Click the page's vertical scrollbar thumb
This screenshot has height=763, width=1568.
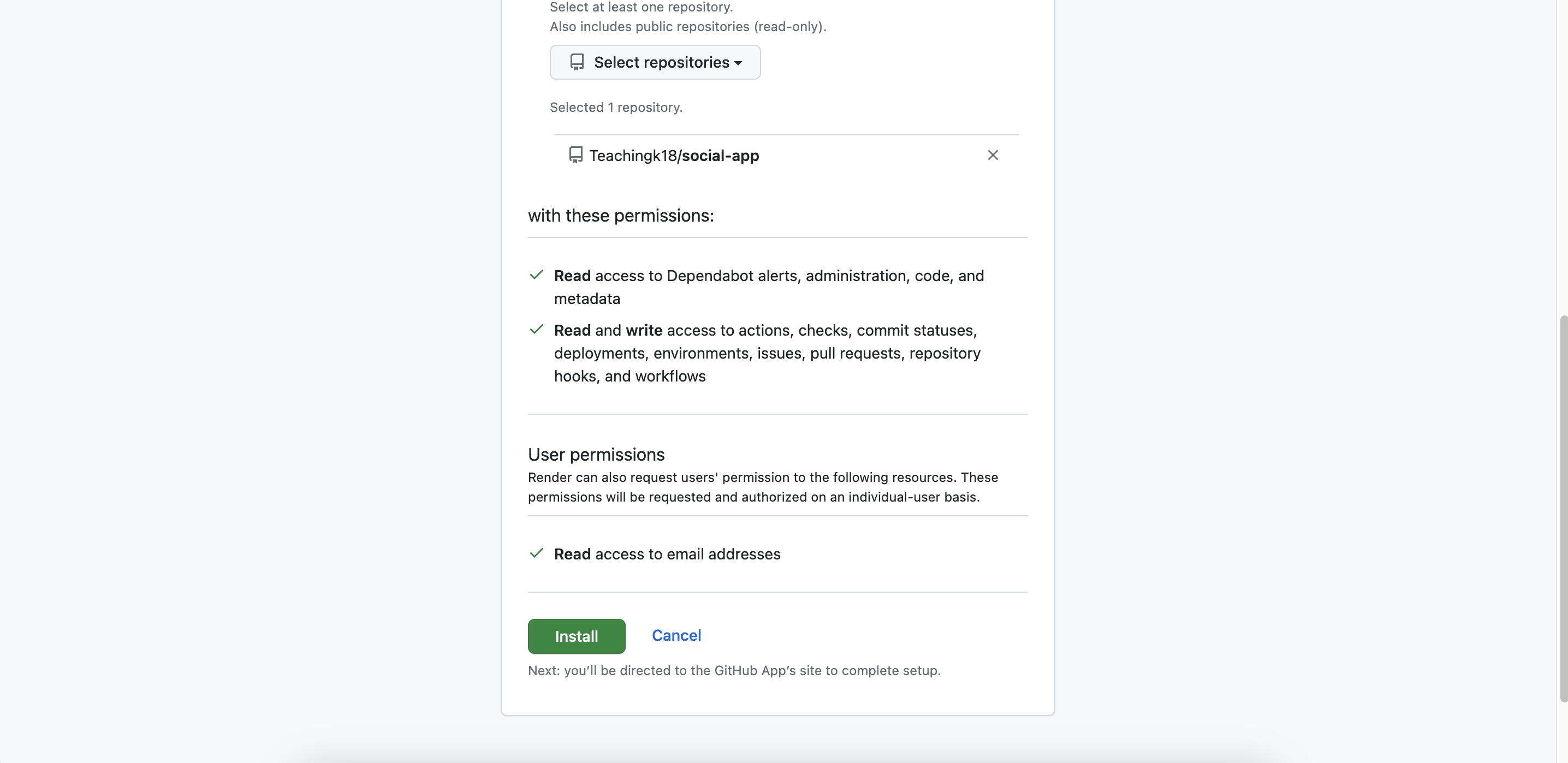[x=1563, y=508]
